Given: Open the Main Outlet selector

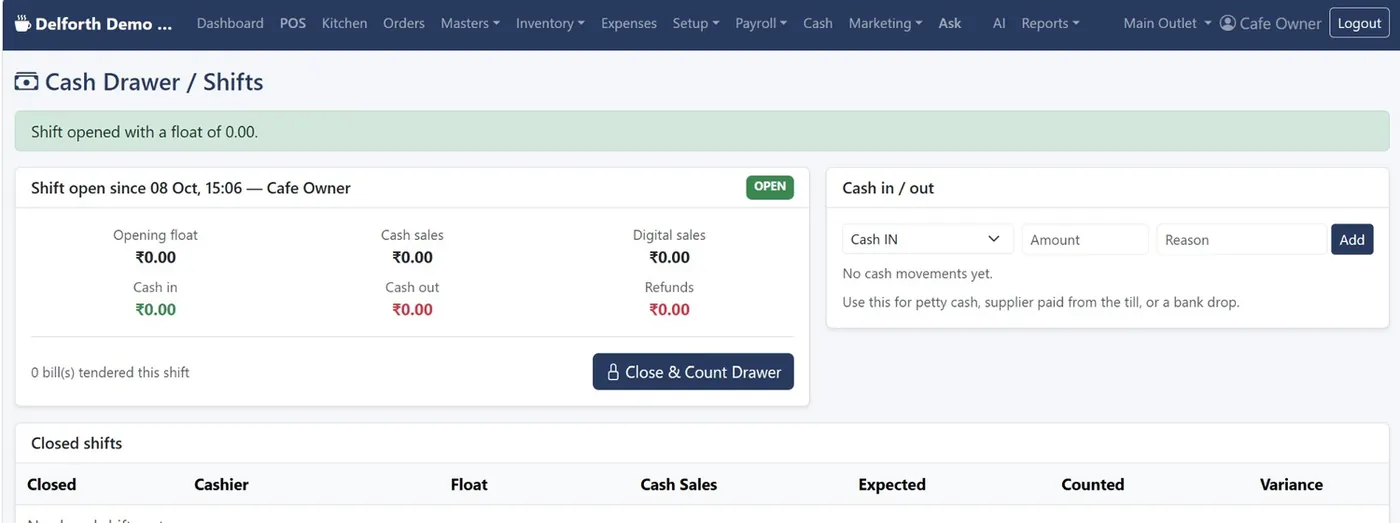Looking at the screenshot, I should click(1167, 23).
